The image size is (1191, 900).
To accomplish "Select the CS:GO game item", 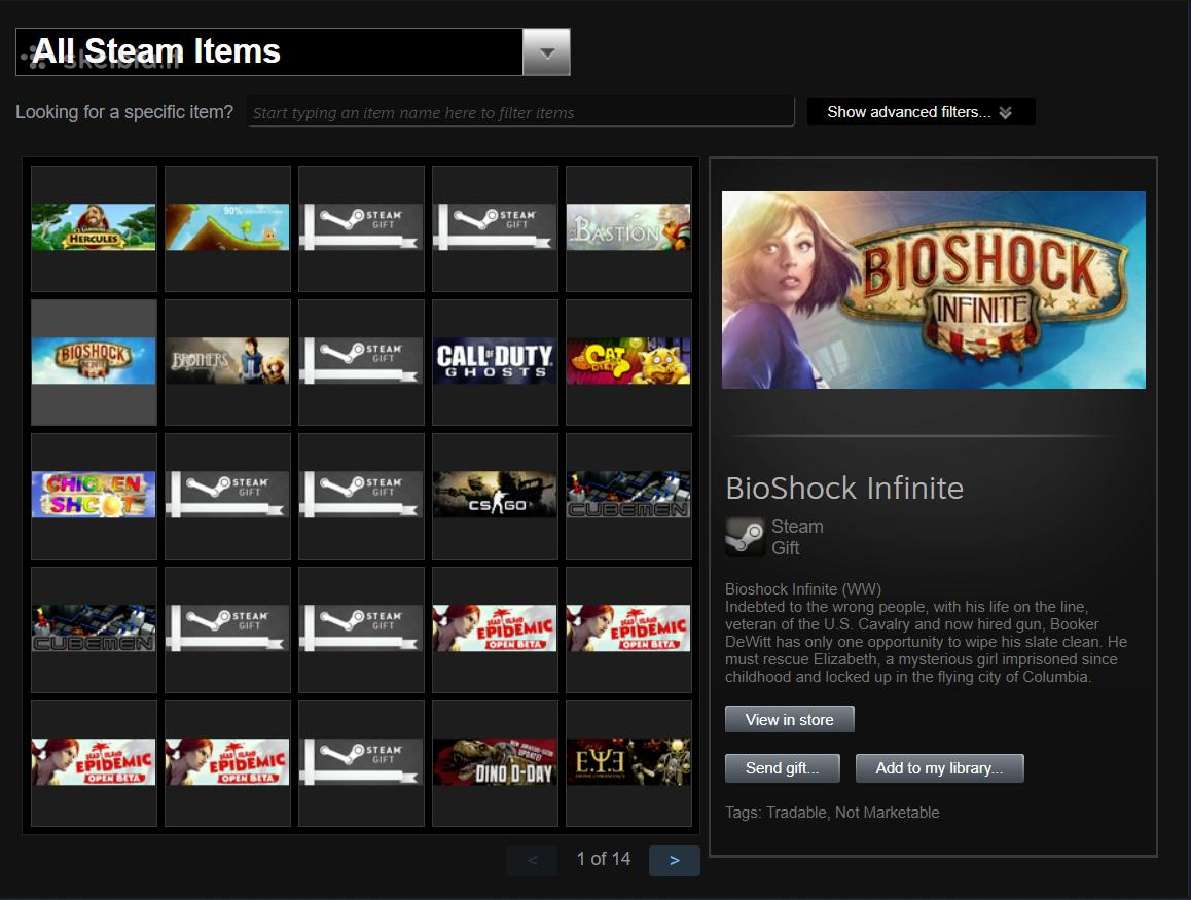I will pyautogui.click(x=494, y=495).
